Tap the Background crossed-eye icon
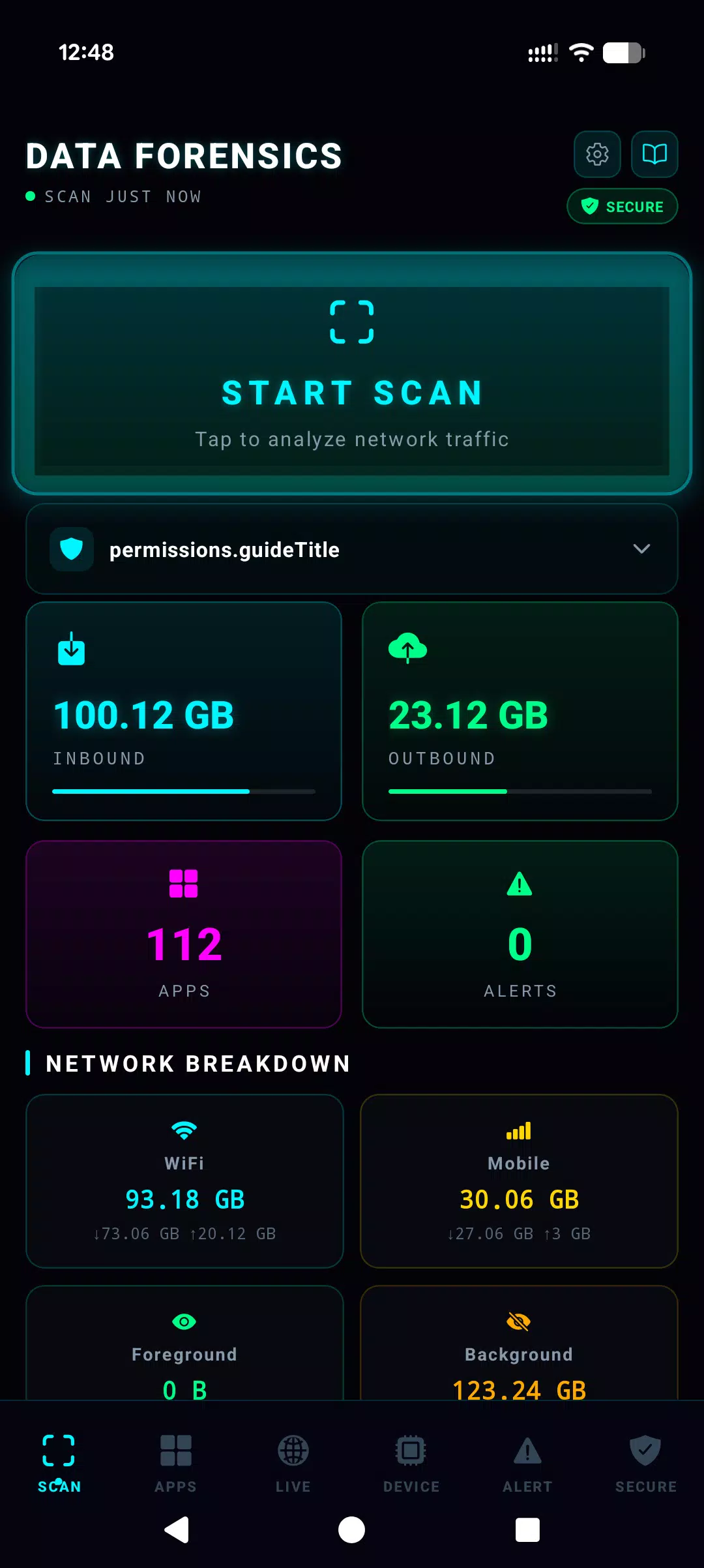 tap(519, 1321)
